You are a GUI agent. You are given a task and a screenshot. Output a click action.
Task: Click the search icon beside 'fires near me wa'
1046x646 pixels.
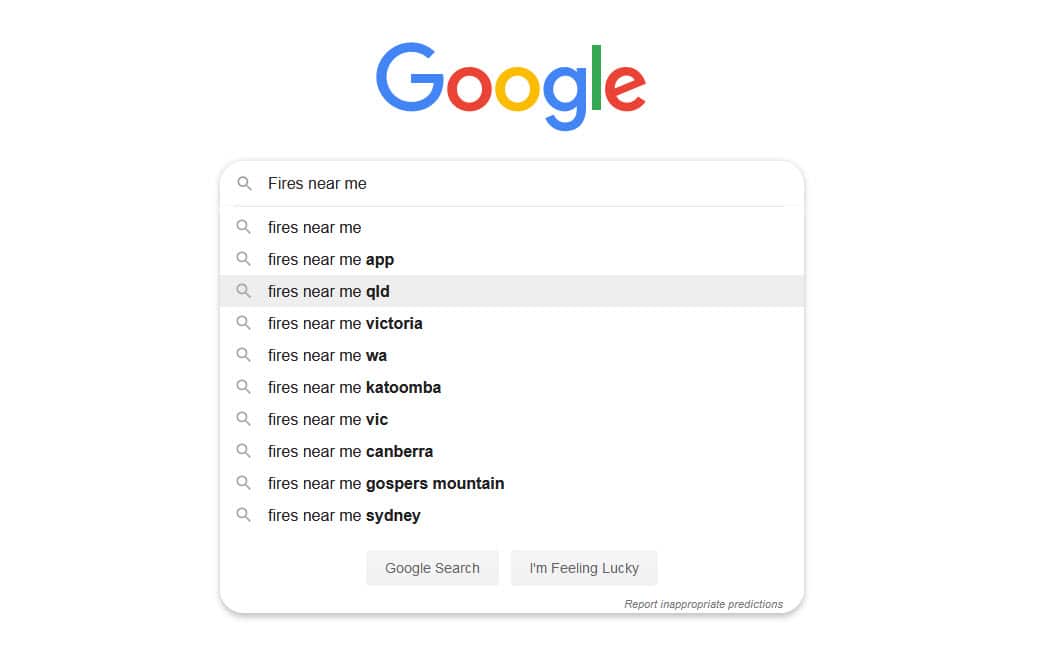click(x=244, y=355)
